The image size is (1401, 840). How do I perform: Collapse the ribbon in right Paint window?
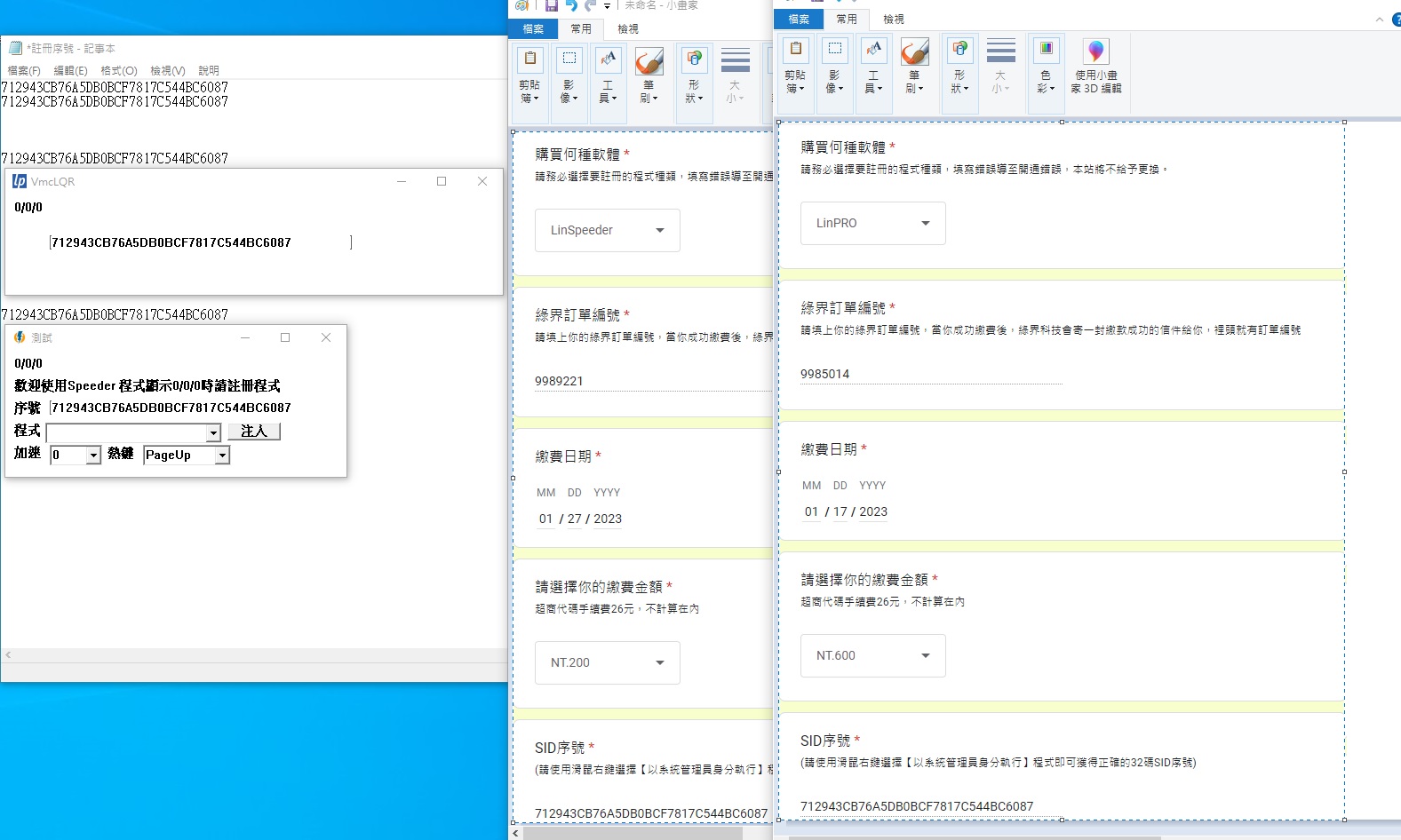pos(1380,19)
